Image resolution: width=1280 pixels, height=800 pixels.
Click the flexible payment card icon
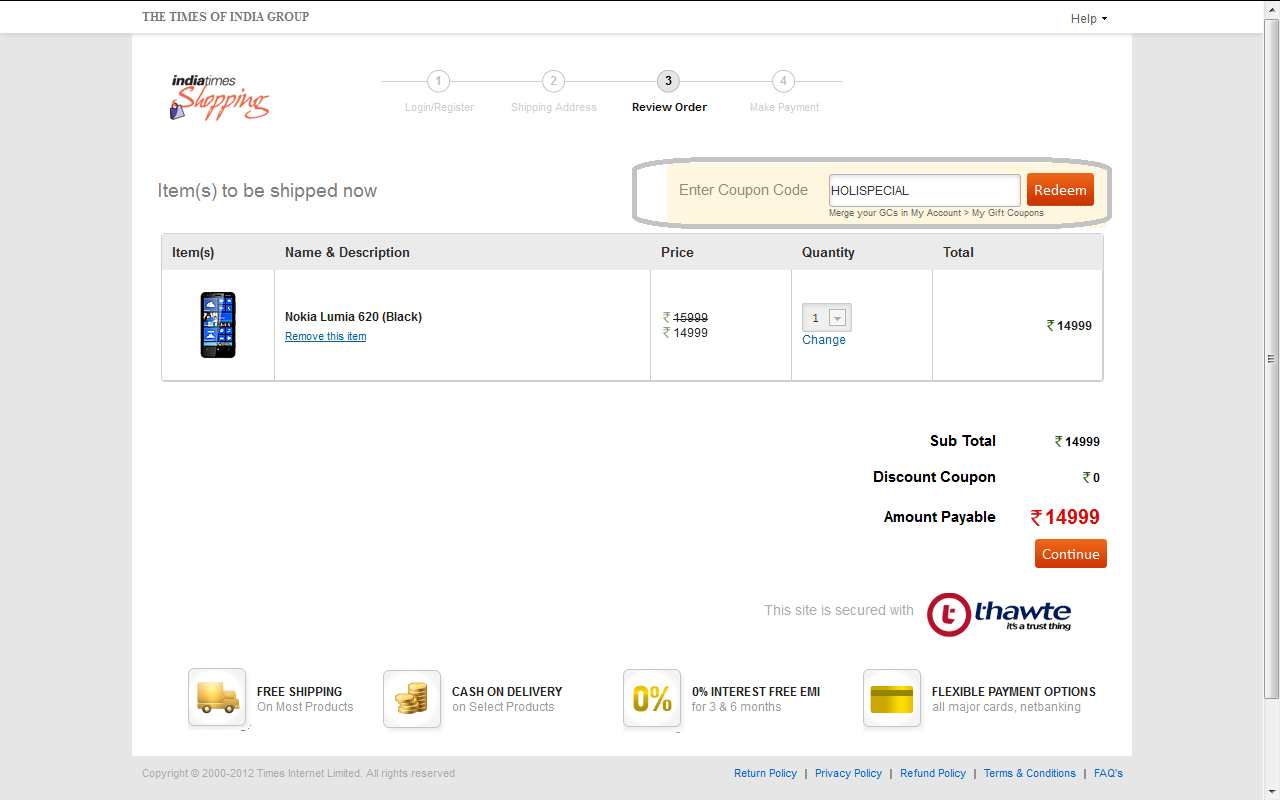tap(892, 698)
